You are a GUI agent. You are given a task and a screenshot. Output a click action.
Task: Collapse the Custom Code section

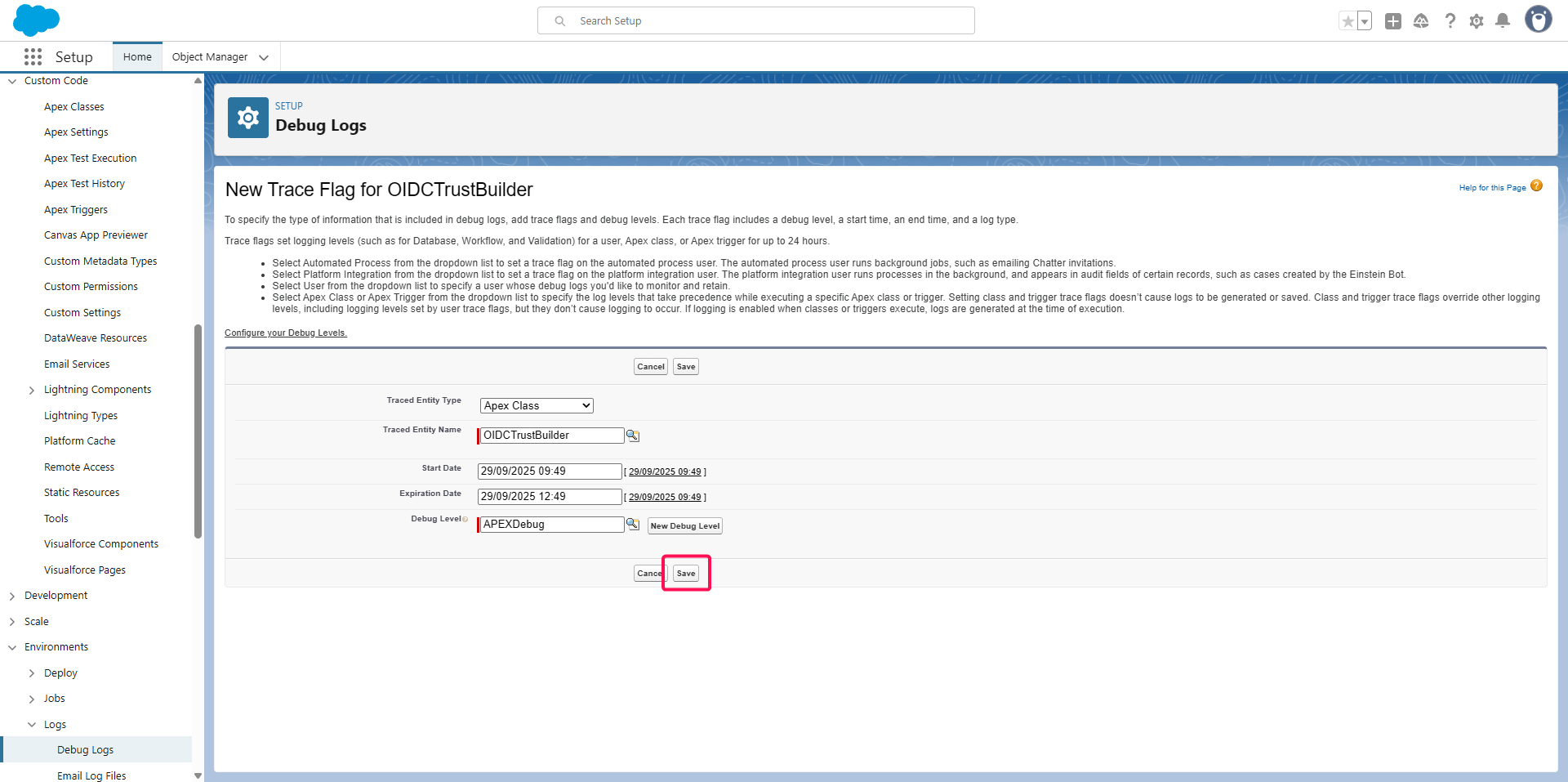pyautogui.click(x=12, y=81)
